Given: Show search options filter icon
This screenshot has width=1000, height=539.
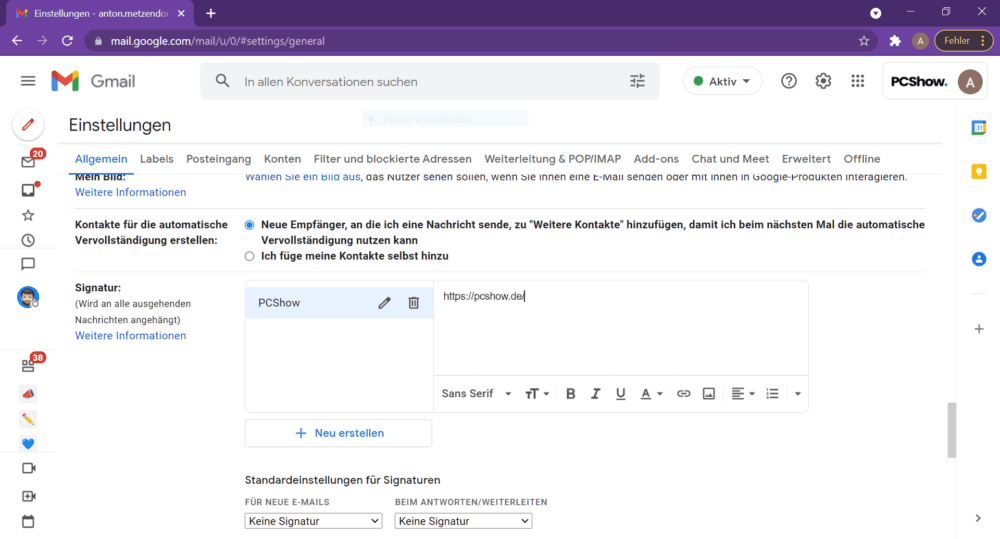Looking at the screenshot, I should tap(637, 81).
